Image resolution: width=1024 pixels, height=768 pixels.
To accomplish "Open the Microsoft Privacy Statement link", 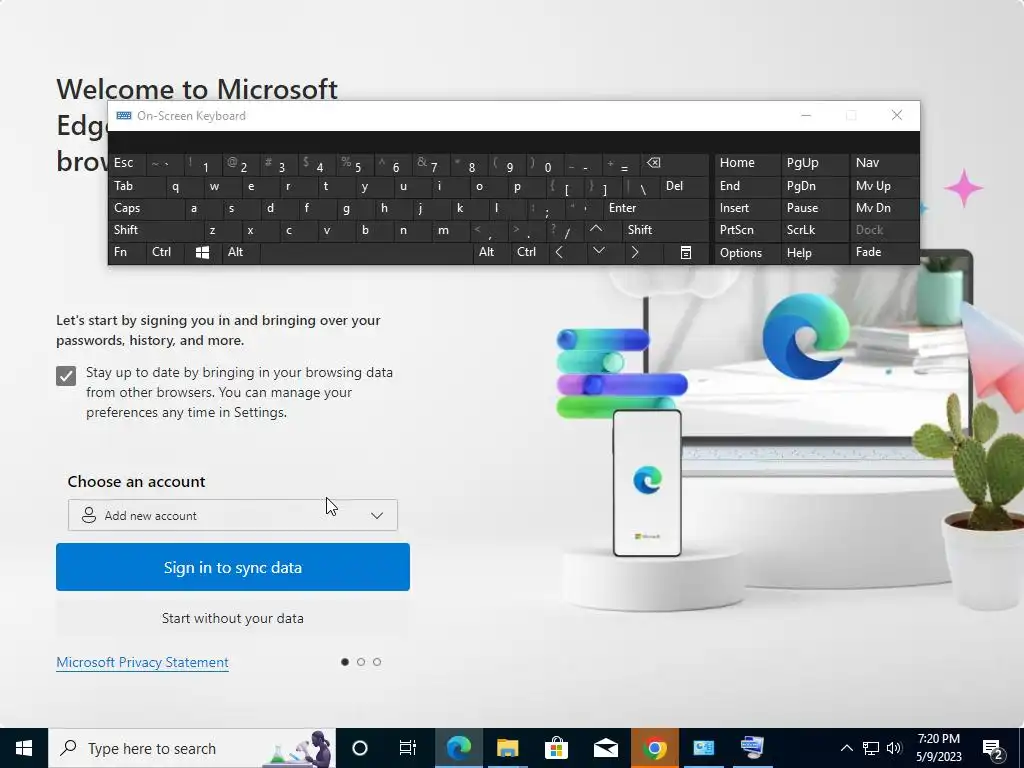I will (x=142, y=662).
